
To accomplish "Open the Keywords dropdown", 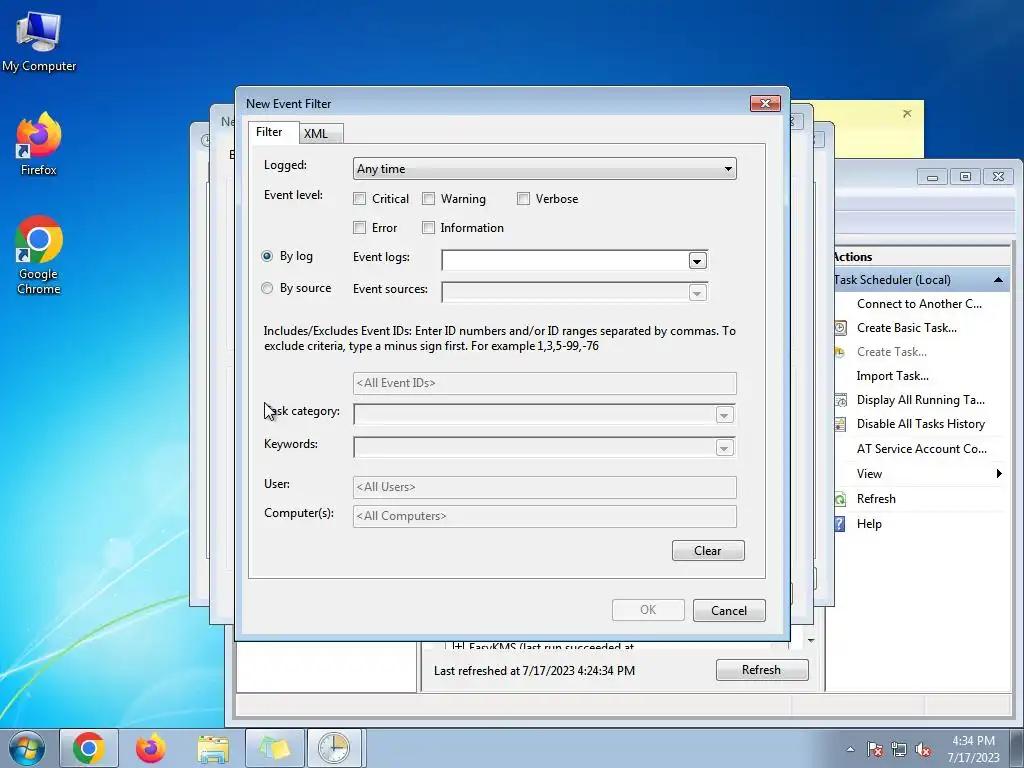I will 724,447.
